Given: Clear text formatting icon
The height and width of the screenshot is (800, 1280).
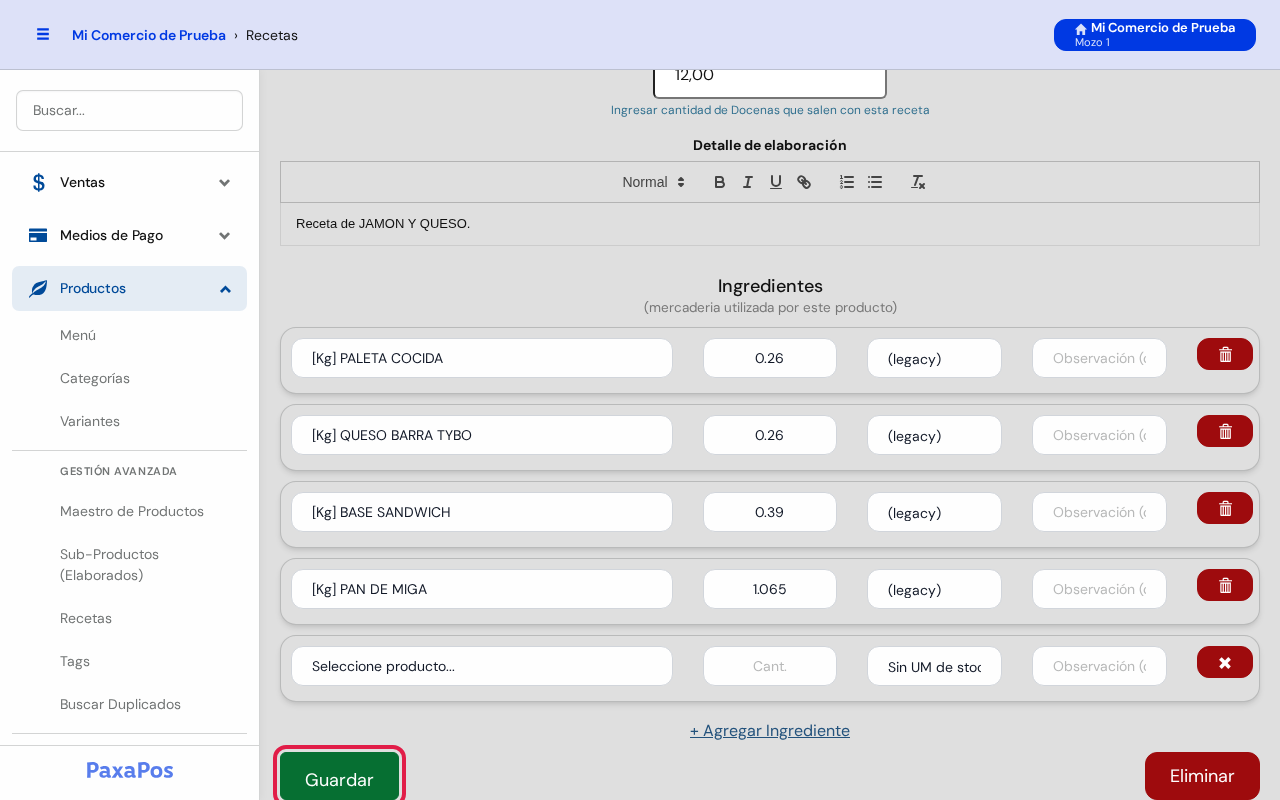Looking at the screenshot, I should (x=918, y=182).
